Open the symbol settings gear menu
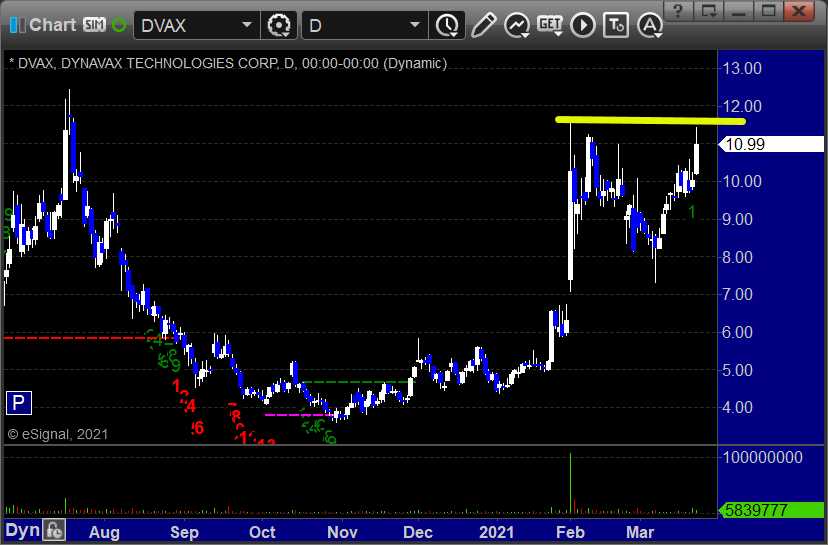The image size is (828, 545). [279, 25]
